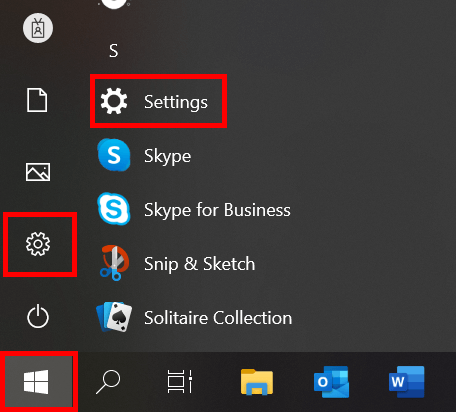Click the letter S section header
Screen dimensions: 456x412
pyautogui.click(x=114, y=51)
